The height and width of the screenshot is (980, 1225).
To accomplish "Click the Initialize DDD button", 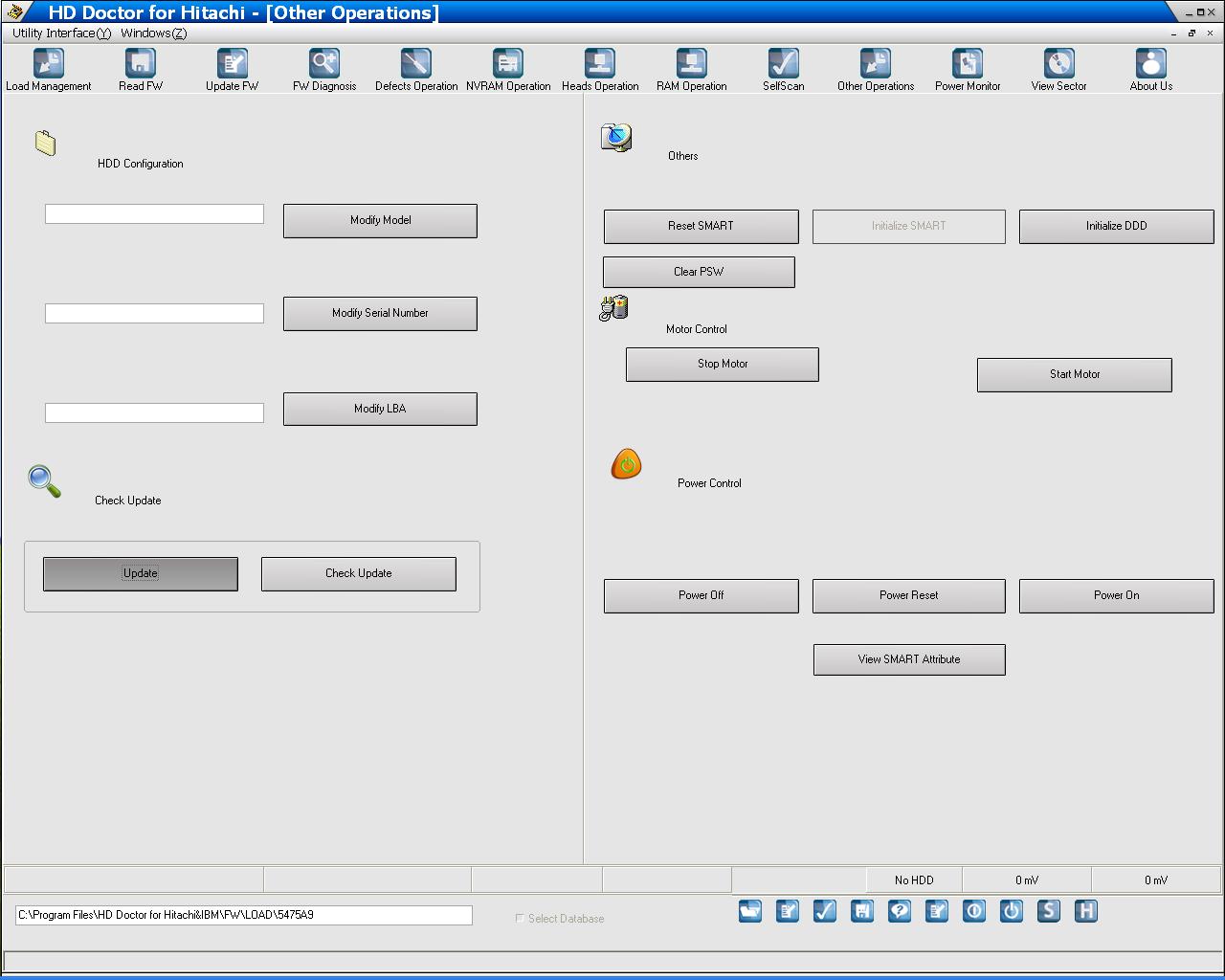I will click(x=1117, y=226).
